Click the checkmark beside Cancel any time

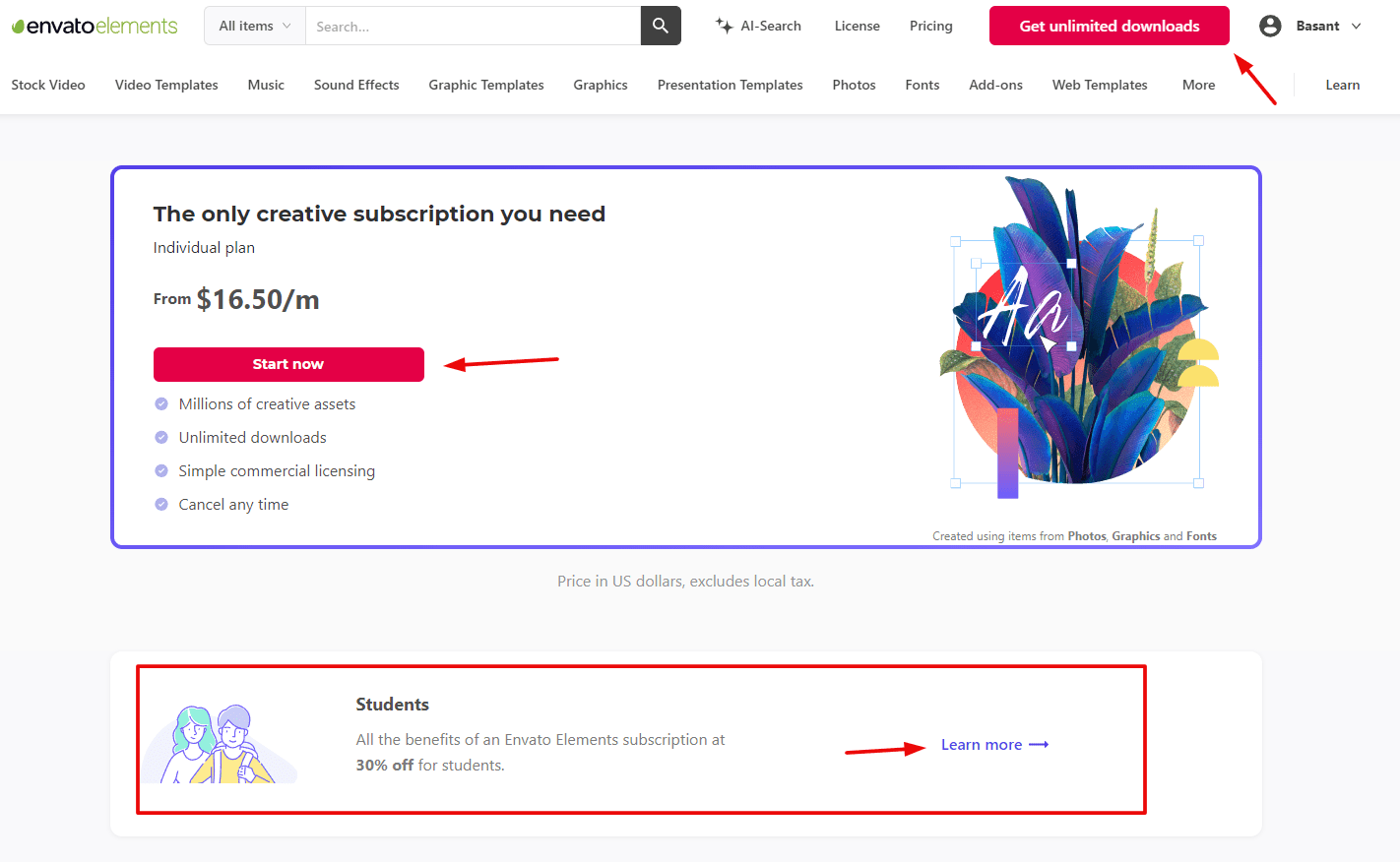point(161,505)
